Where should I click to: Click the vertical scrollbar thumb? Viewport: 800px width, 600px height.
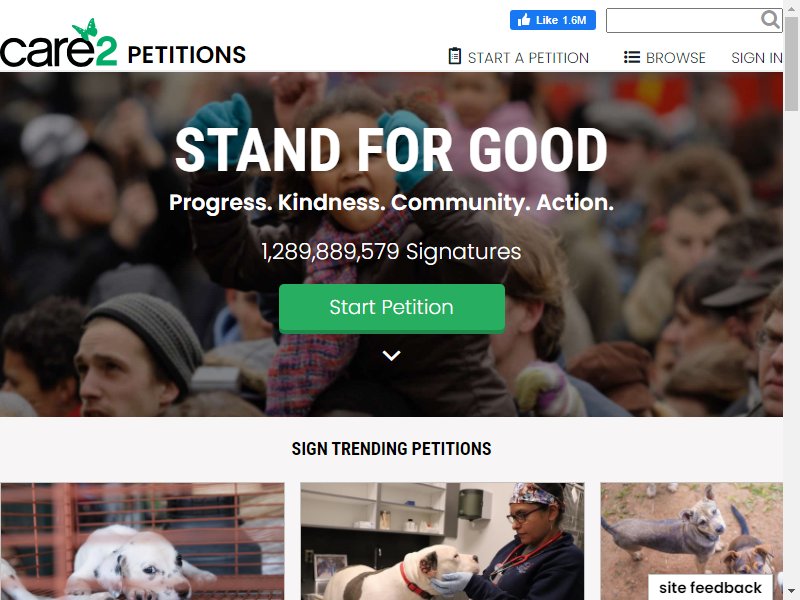point(791,64)
